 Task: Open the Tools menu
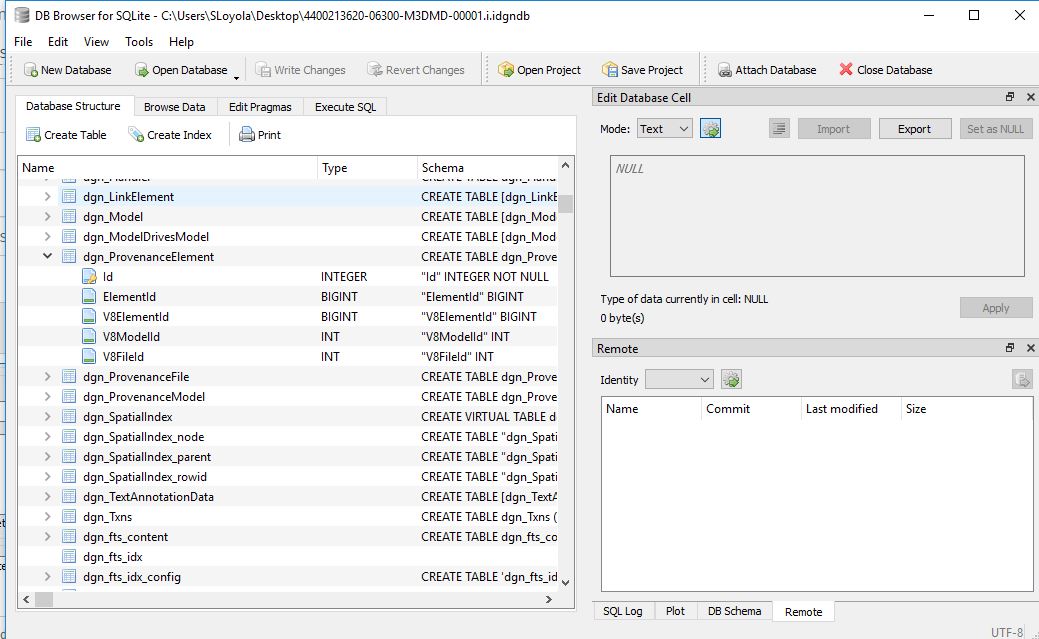coord(139,41)
